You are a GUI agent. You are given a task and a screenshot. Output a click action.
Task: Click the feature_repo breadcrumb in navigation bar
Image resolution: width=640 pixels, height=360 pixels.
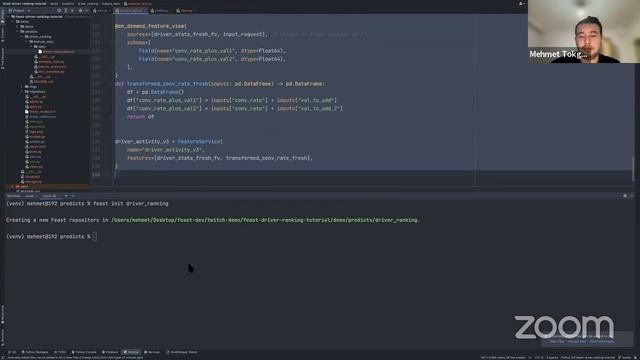click(x=111, y=4)
